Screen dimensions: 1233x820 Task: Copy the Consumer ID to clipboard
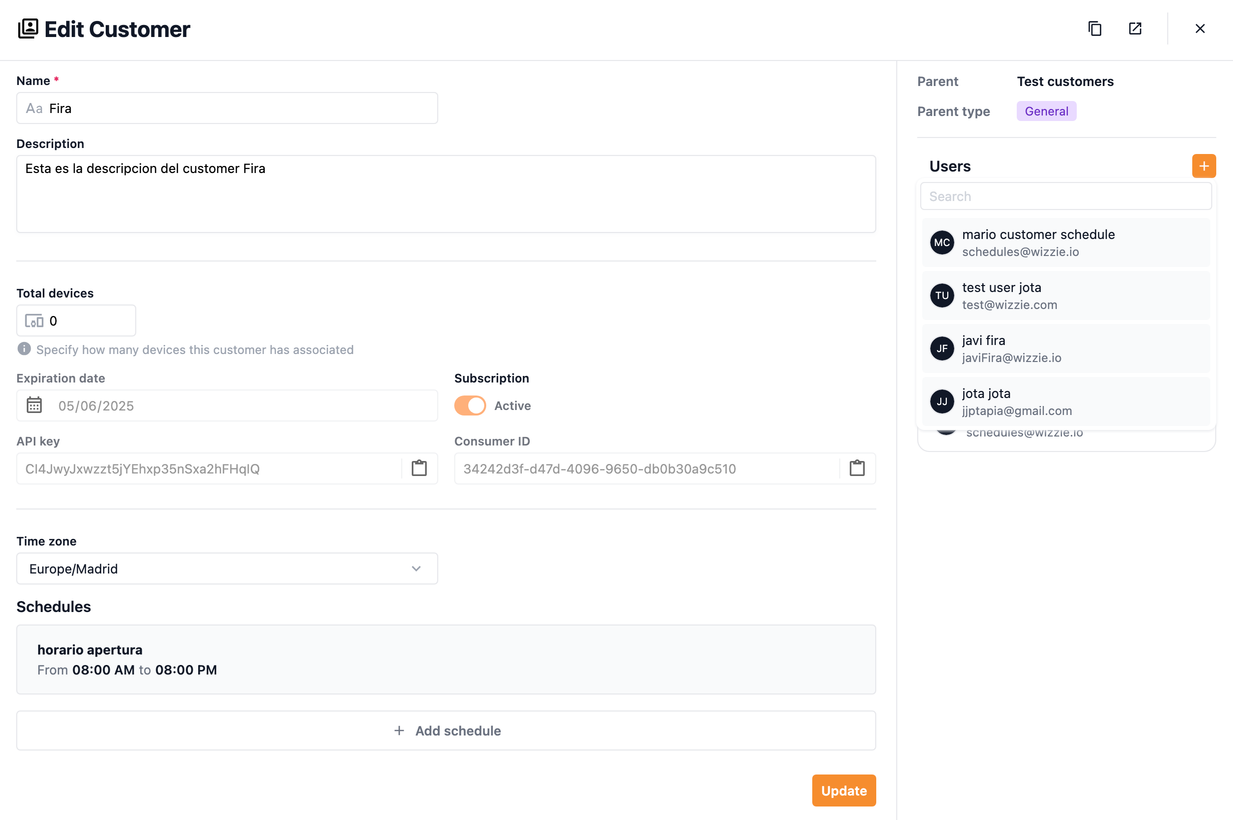pyautogui.click(x=857, y=469)
